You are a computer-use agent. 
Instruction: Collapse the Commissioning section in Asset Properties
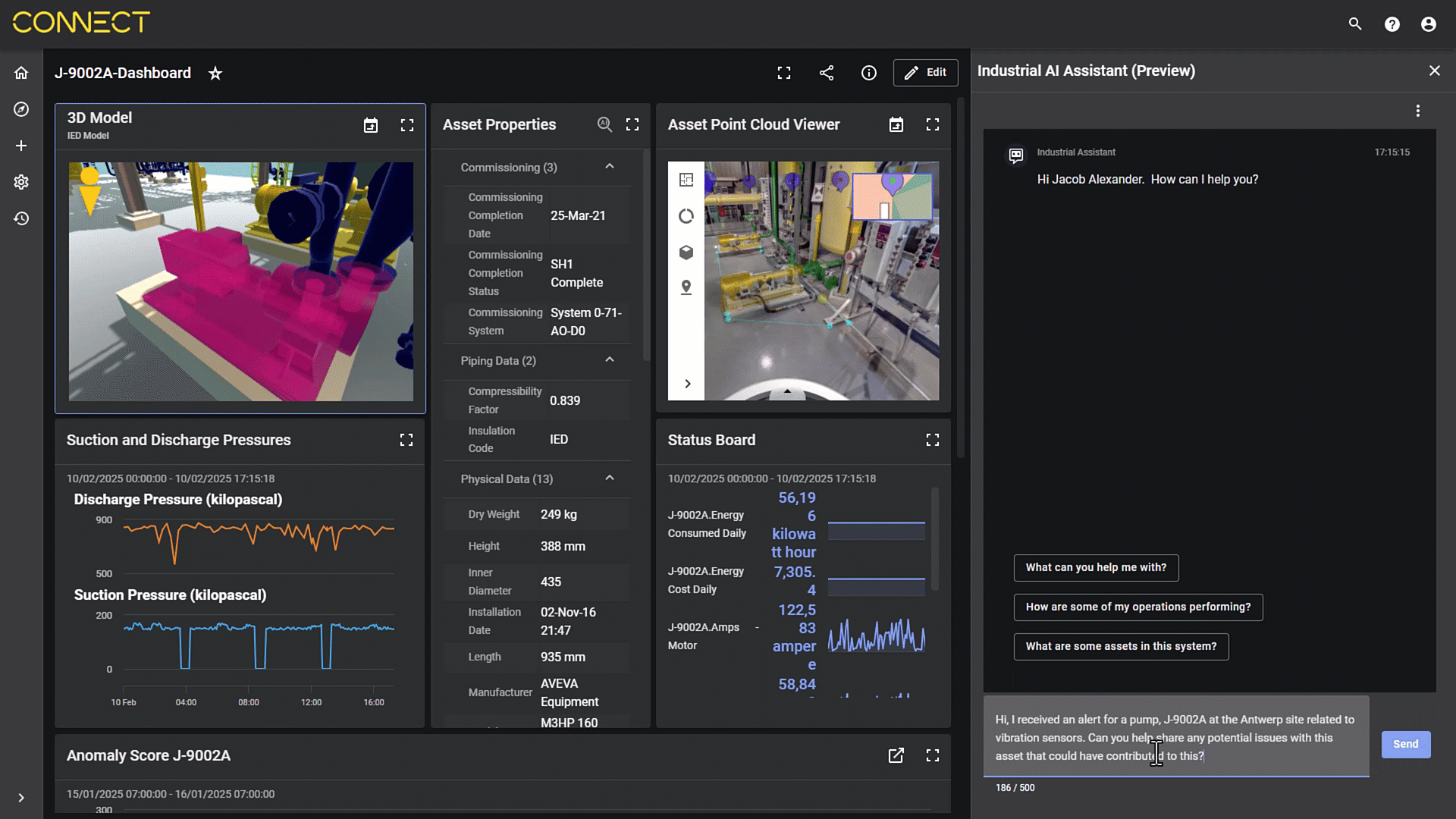click(610, 167)
